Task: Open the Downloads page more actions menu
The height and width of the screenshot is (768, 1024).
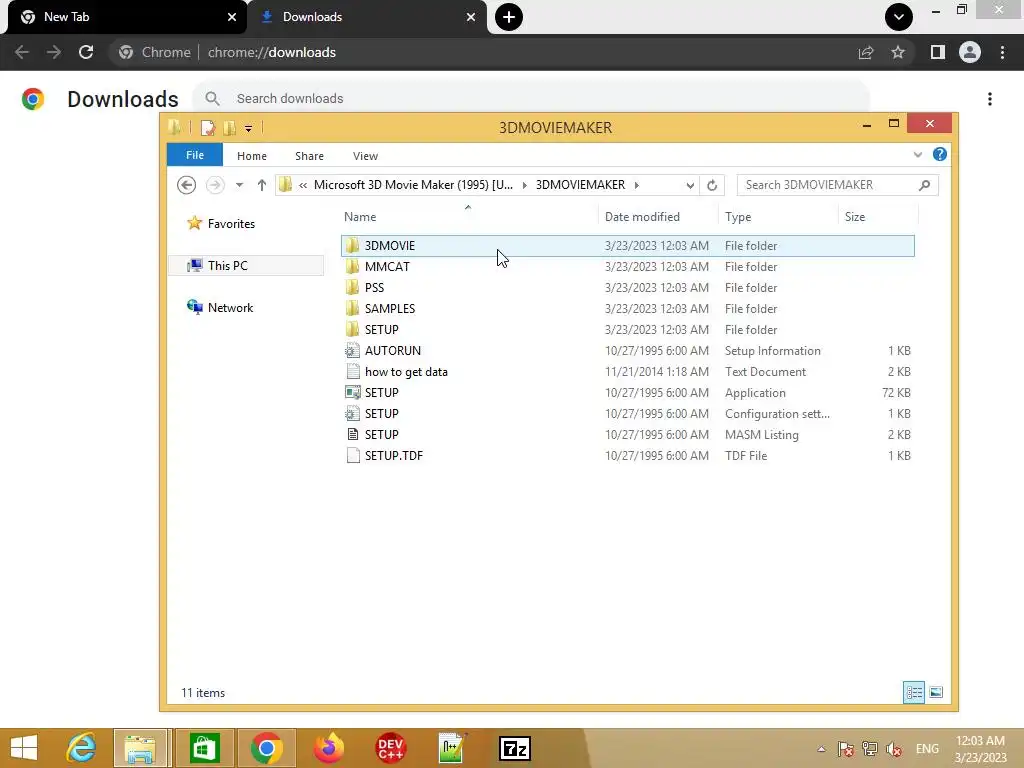Action: coord(990,99)
